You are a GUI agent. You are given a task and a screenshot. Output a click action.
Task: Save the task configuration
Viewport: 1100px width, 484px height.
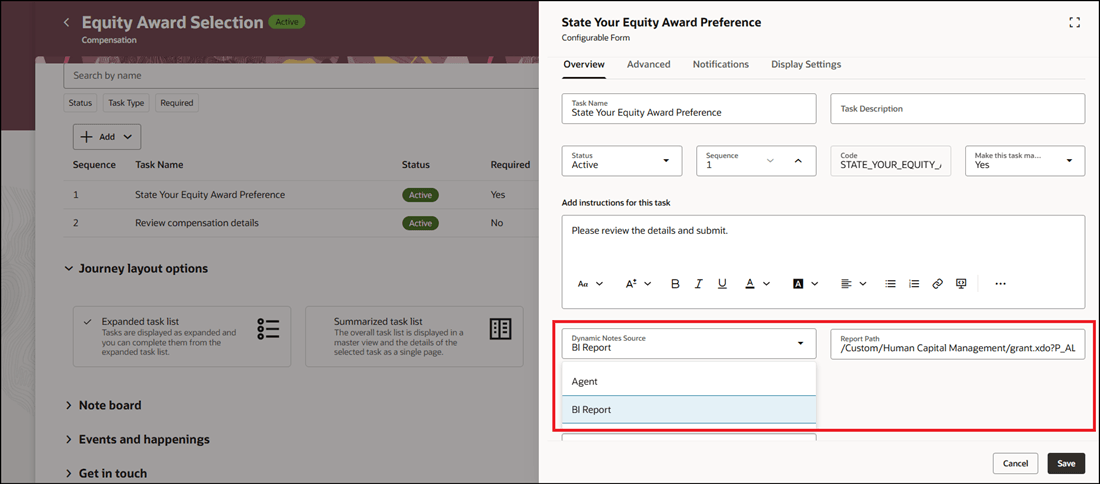click(x=1066, y=464)
